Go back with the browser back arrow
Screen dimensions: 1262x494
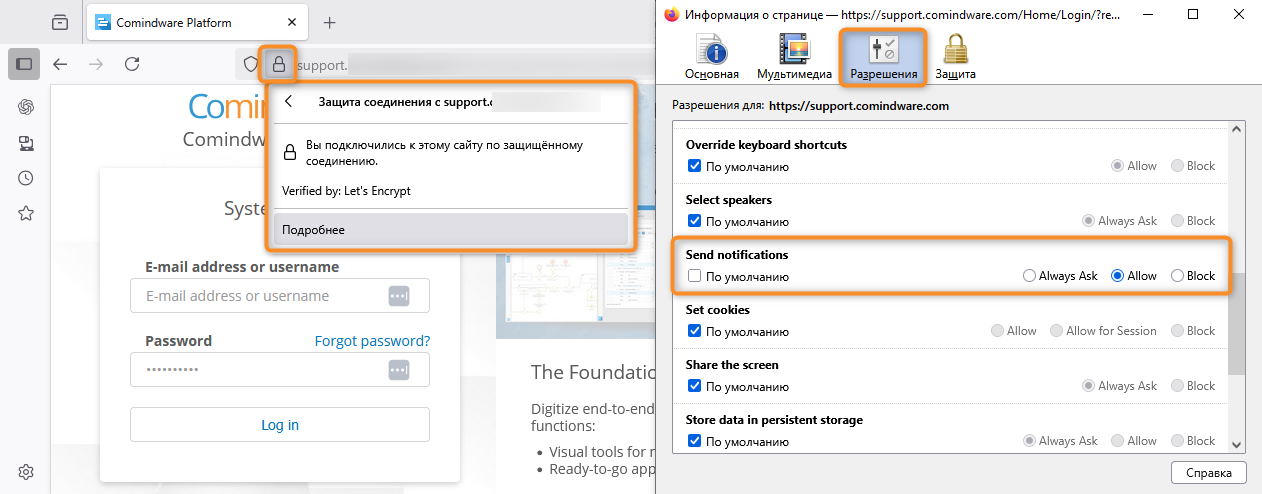click(x=60, y=64)
